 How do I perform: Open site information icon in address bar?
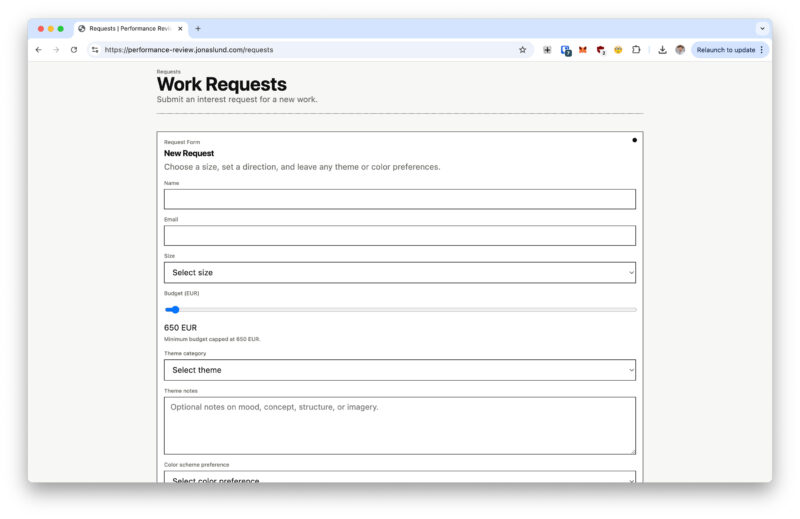pyautogui.click(x=95, y=50)
